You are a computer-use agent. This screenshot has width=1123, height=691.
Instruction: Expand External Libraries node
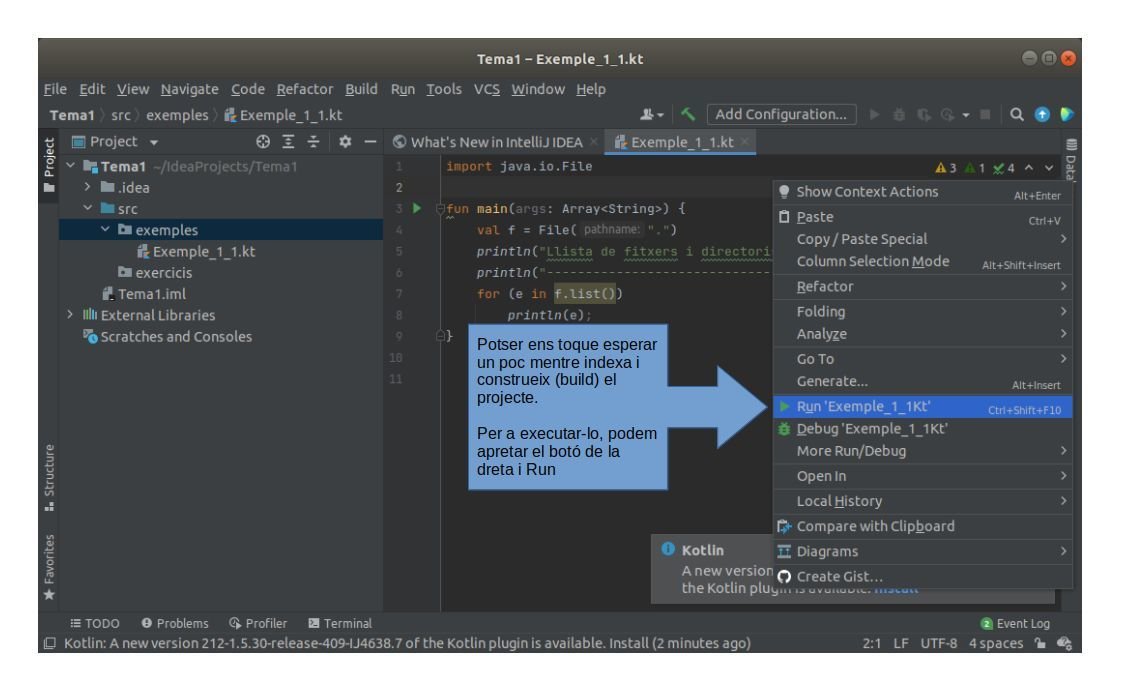coord(70,314)
